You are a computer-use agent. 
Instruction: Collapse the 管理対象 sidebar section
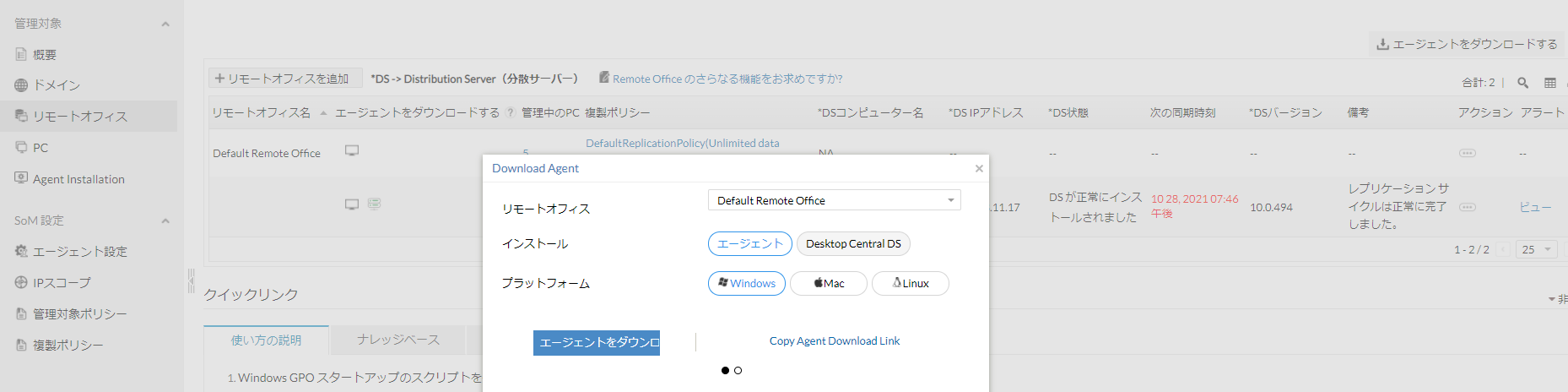click(165, 24)
